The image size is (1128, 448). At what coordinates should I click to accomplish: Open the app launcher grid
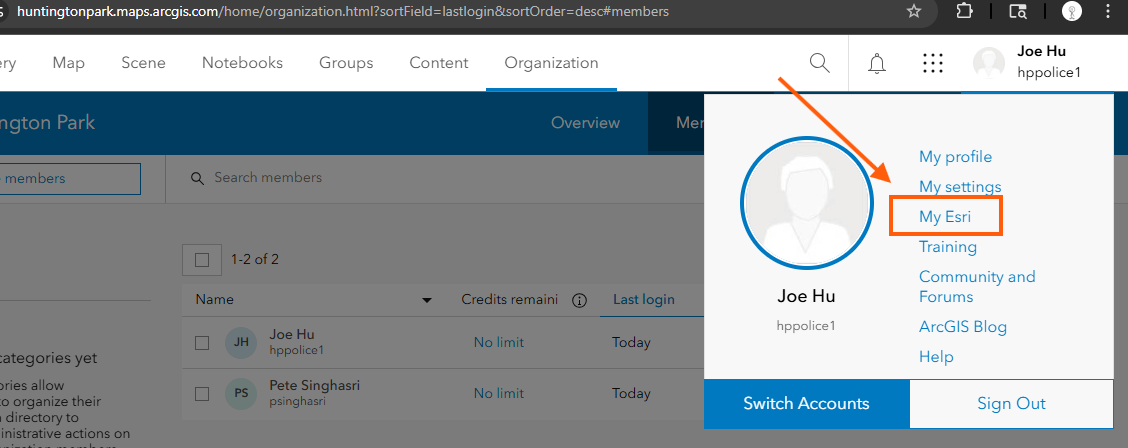coord(933,64)
